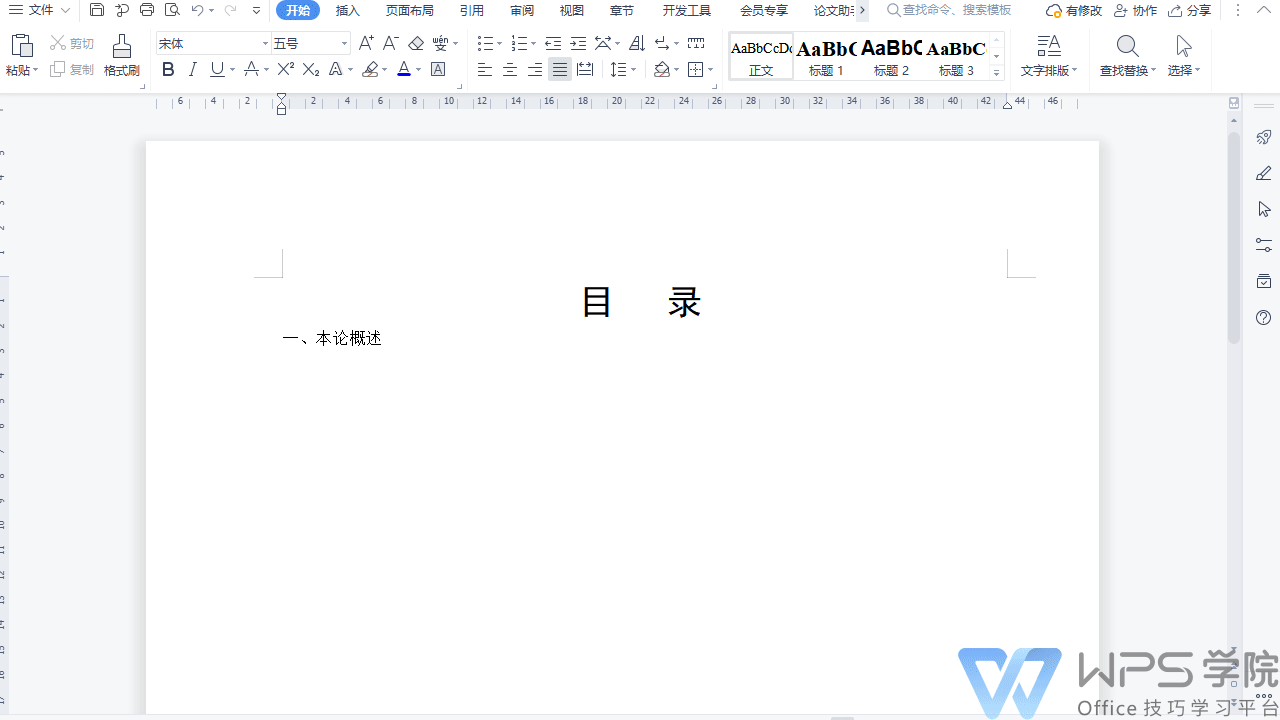Viewport: 1280px width, 720px height.
Task: Click the Undo arrow icon
Action: (x=198, y=10)
